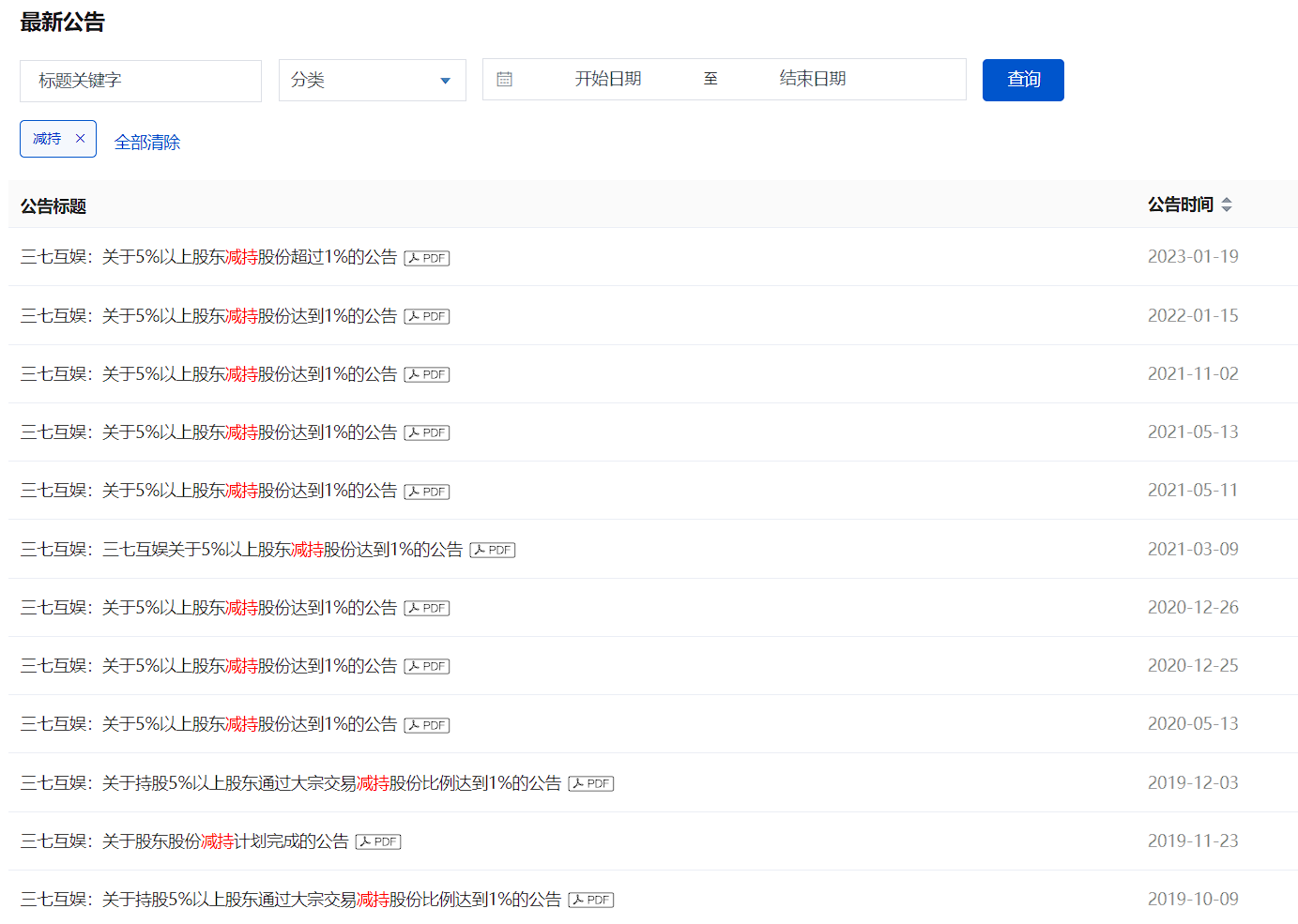Sort by 公告时间 column arrows
The width and height of the screenshot is (1298, 924).
1226,204
